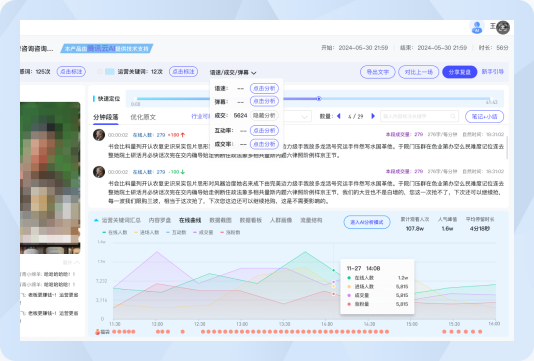Viewport: 534px width, 361px height.
Task: Open the 流量结构 tab
Action: coord(311,220)
